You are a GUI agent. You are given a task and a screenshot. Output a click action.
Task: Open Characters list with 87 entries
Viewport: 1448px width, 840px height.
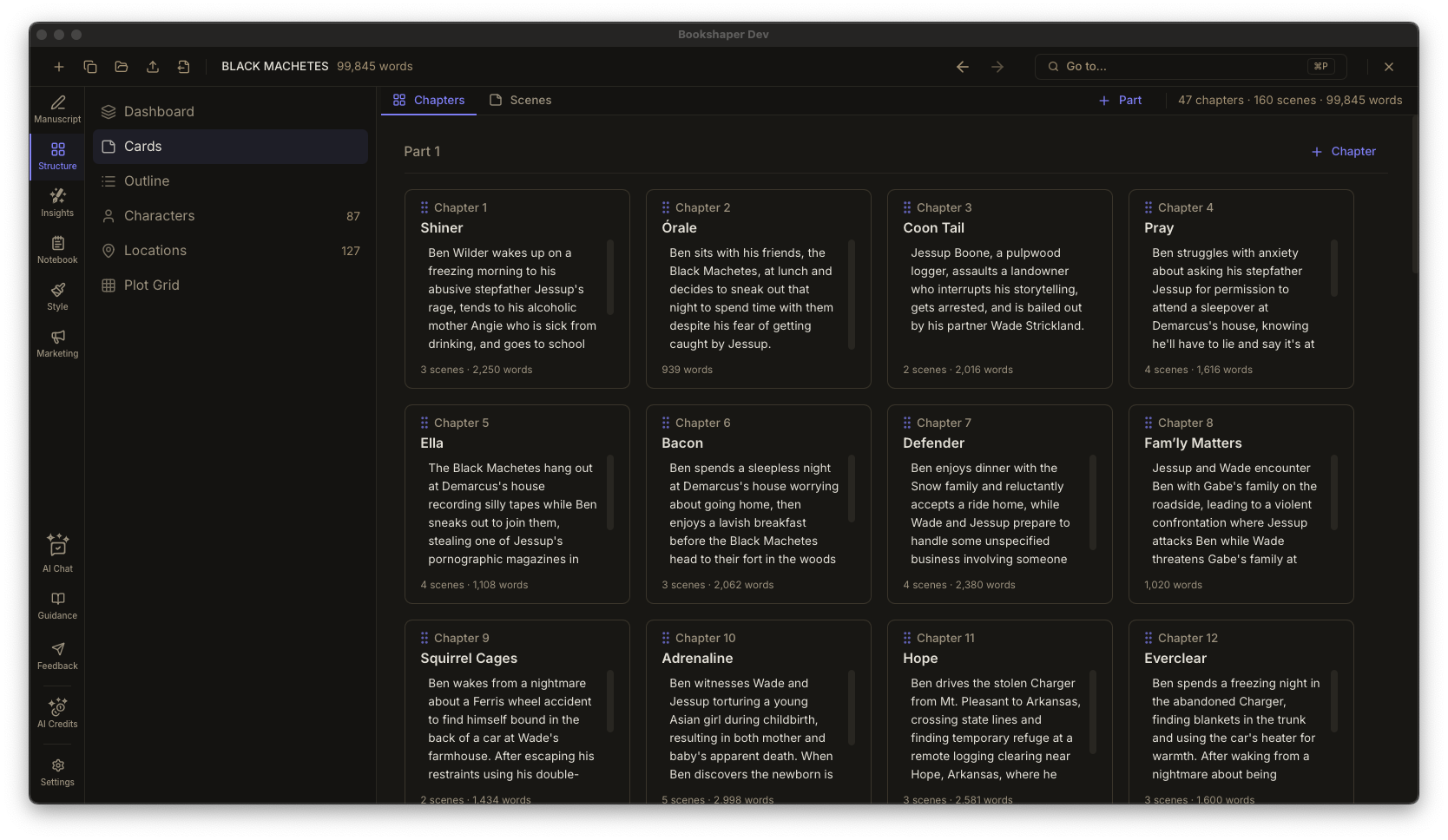pos(230,216)
